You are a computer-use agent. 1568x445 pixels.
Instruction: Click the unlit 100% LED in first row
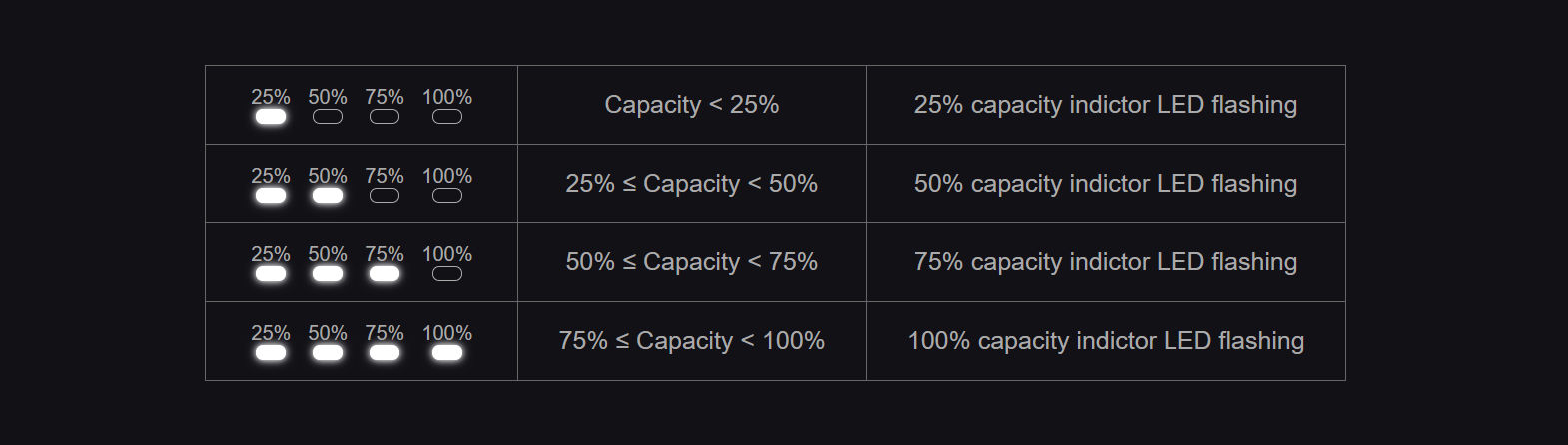point(447,117)
